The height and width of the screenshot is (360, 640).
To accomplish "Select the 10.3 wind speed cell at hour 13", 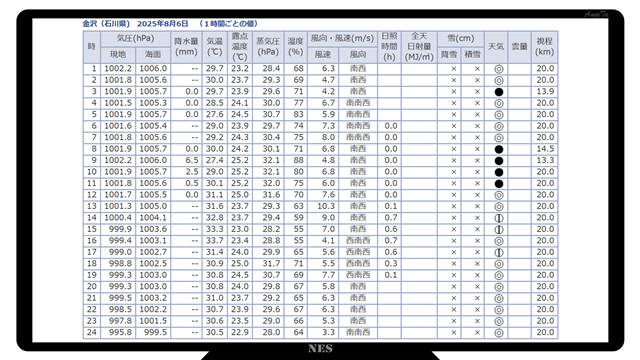I will [322, 207].
